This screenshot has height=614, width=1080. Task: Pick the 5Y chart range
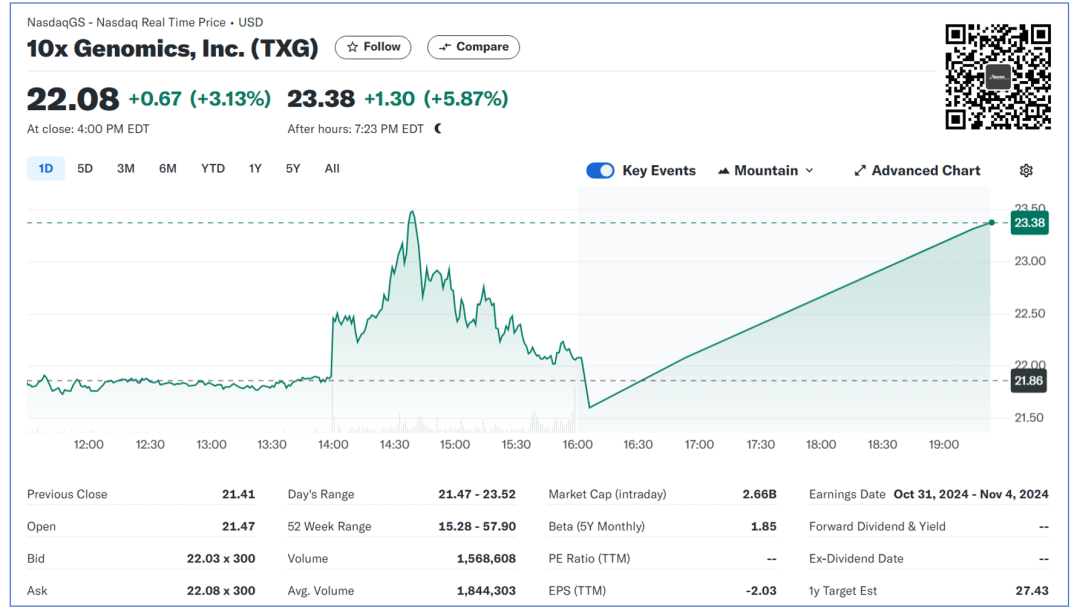pos(293,169)
